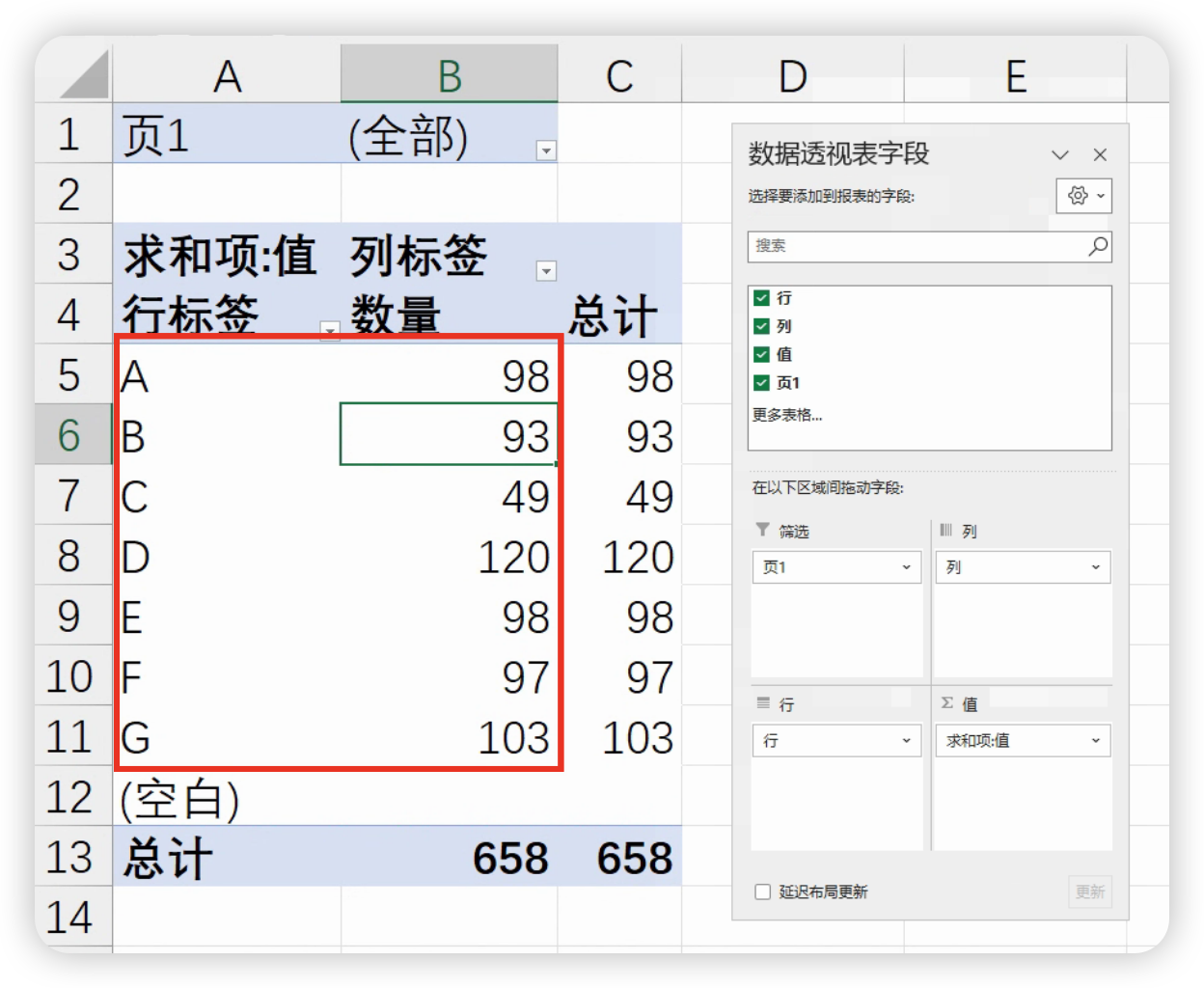Click row label A in cell A5
1204x988 pixels.
click(227, 375)
